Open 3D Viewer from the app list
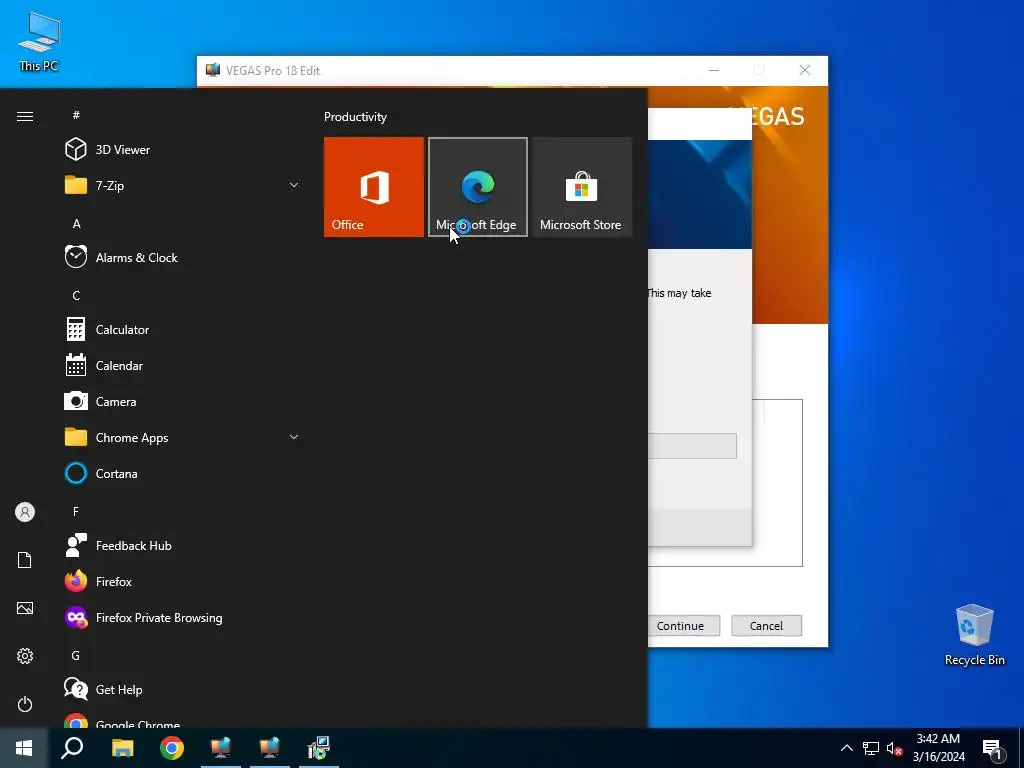This screenshot has height=768, width=1024. pos(182,150)
